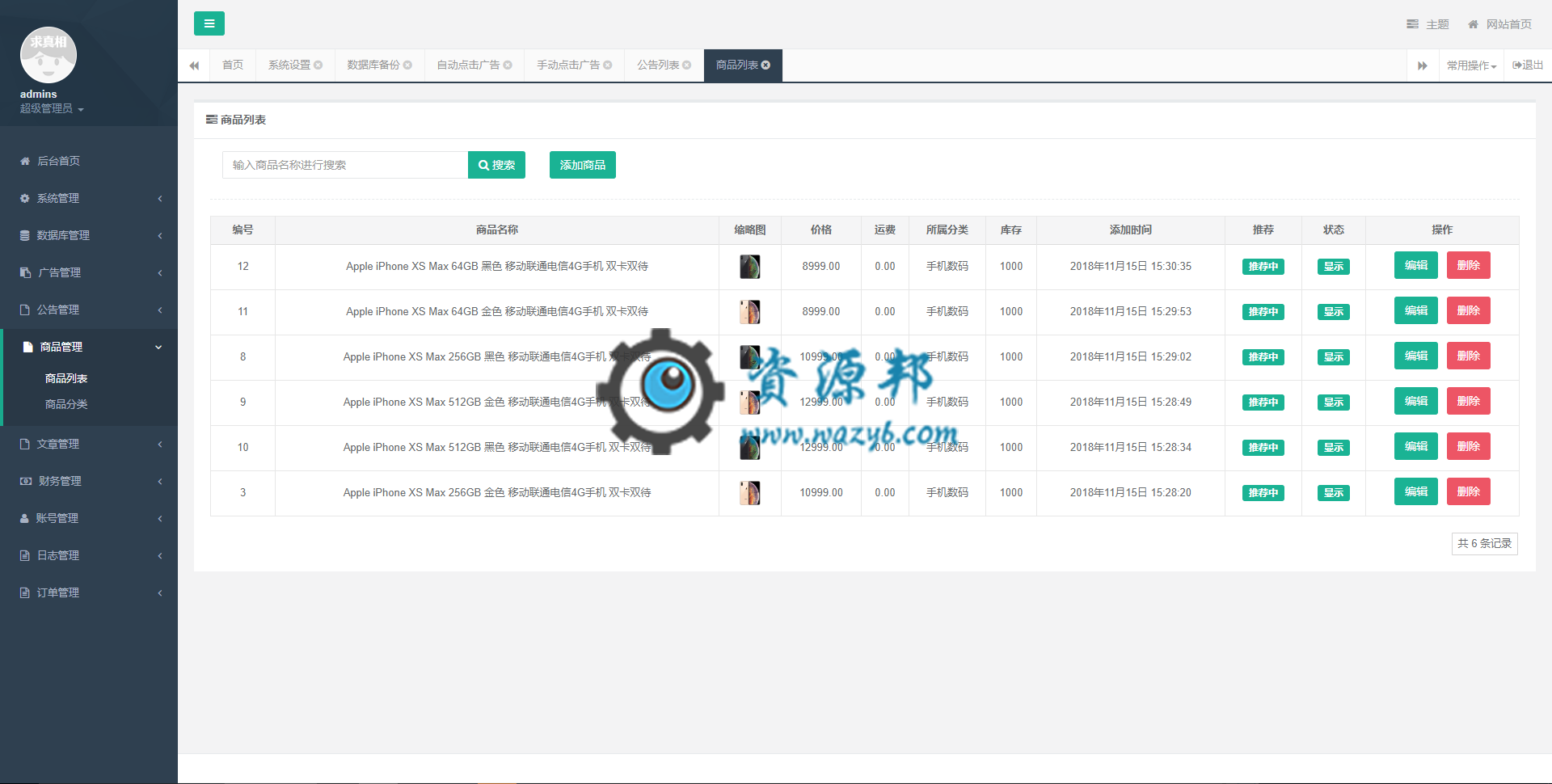This screenshot has height=784, width=1552.
Task: Expand the 广告管理 sidebar menu
Action: coord(89,272)
